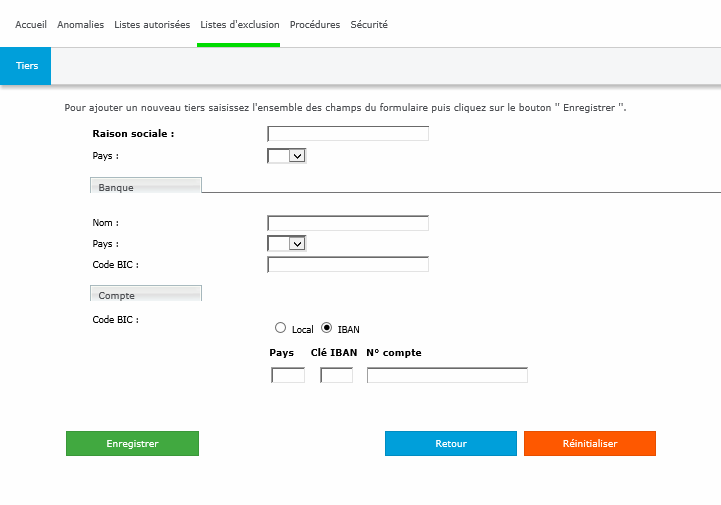Image resolution: width=721 pixels, height=505 pixels.
Task: Open the bank Pays dropdown list
Action: point(286,244)
